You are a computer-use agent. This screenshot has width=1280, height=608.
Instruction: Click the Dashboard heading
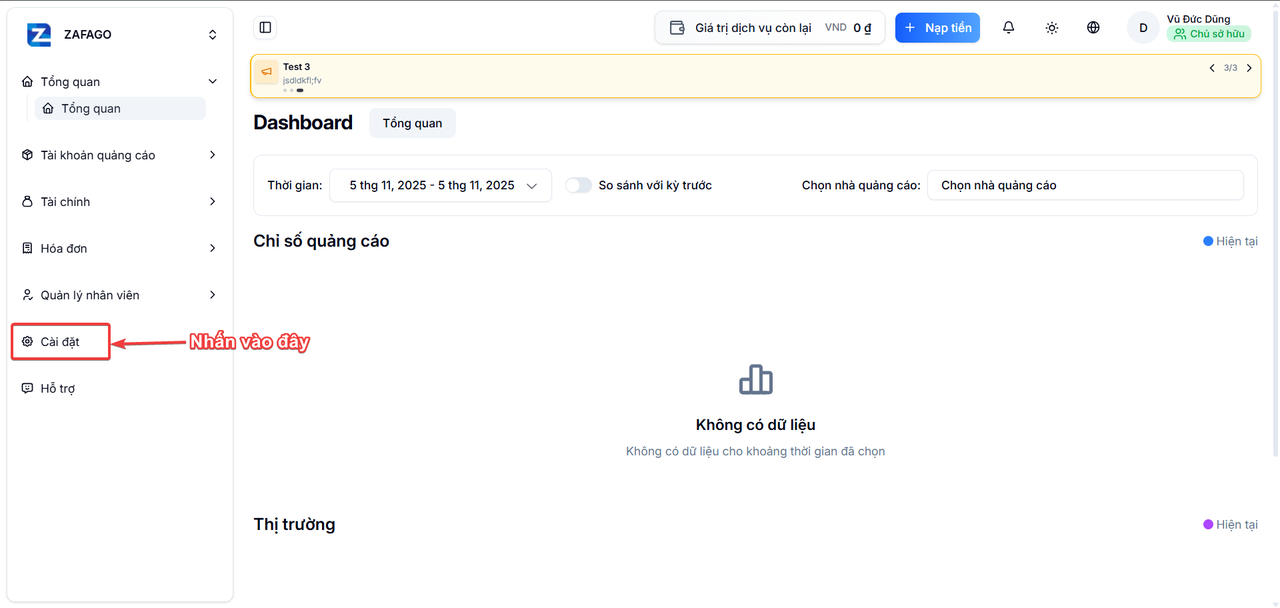[x=303, y=122]
